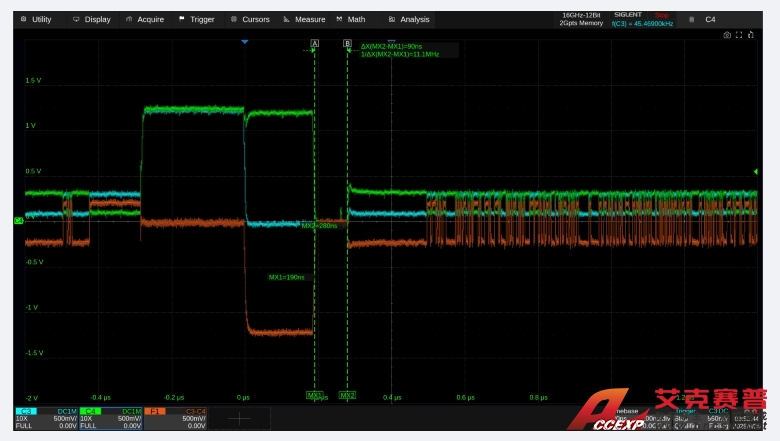This screenshot has width=780, height=441.
Task: Open the Trigger settings menu
Action: 196,19
